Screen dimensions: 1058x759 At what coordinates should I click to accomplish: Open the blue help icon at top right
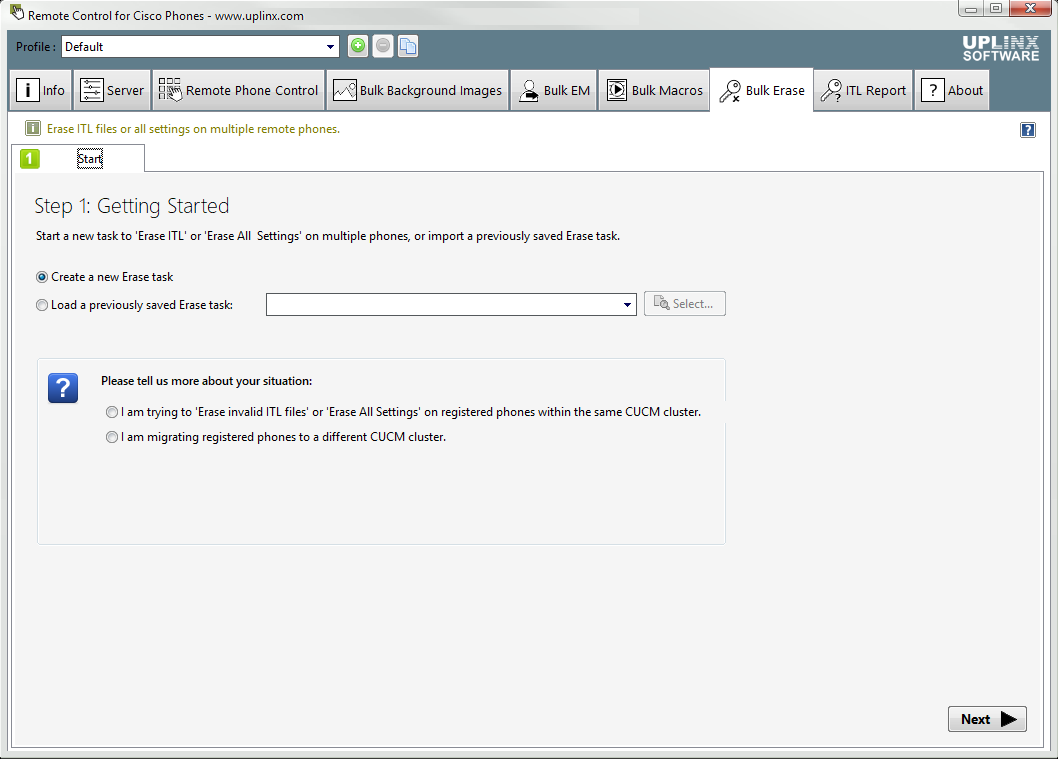(1028, 130)
